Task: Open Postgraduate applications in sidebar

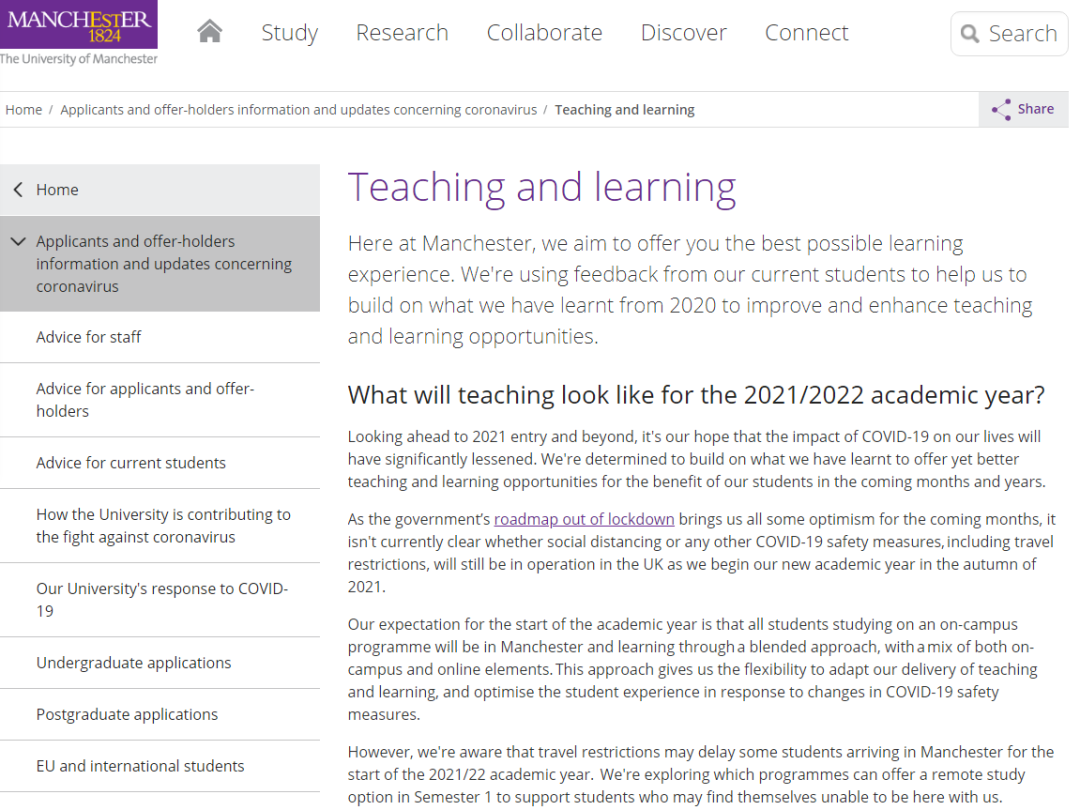Action: click(127, 715)
